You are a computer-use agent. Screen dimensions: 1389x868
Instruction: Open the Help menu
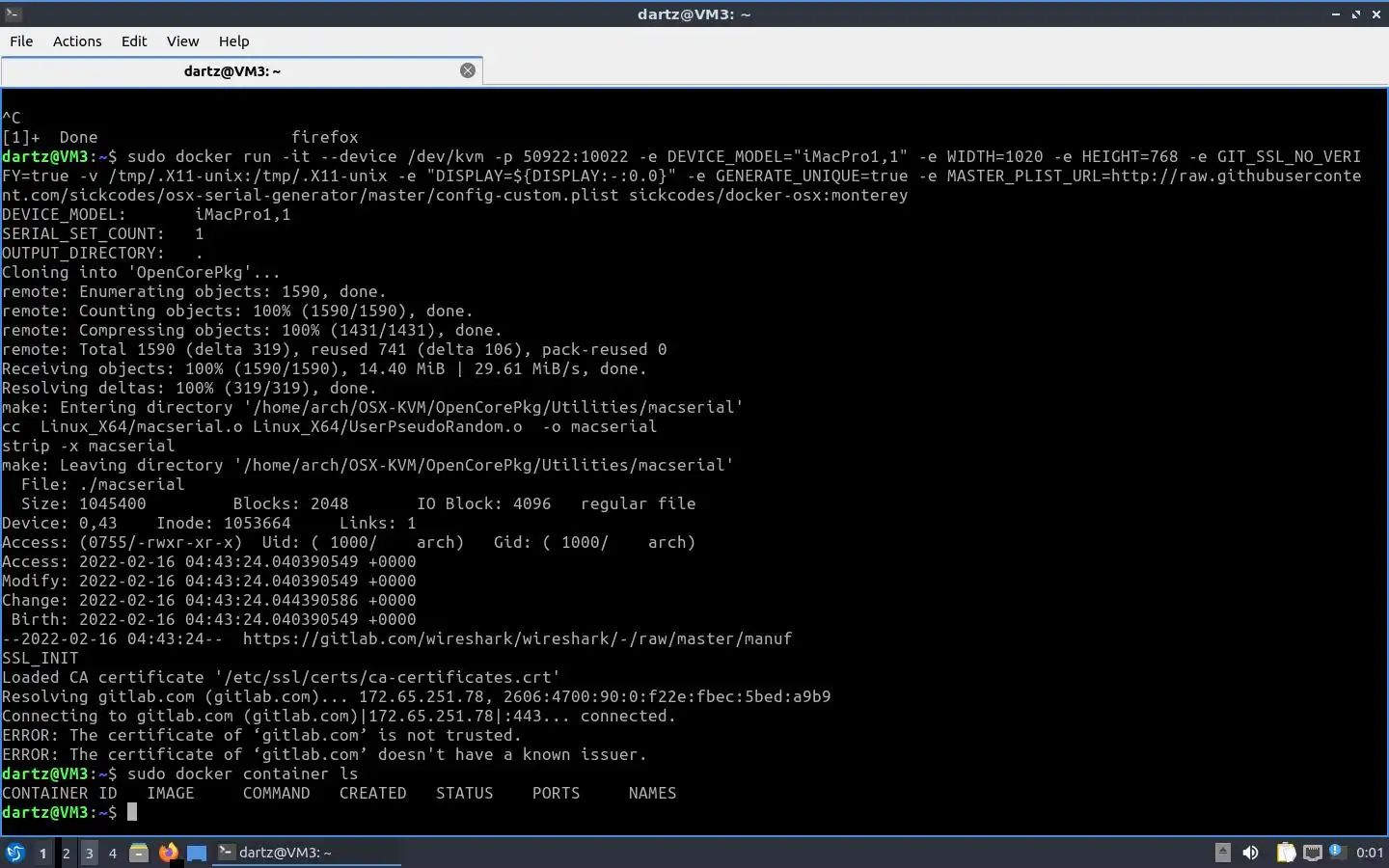[x=233, y=41]
